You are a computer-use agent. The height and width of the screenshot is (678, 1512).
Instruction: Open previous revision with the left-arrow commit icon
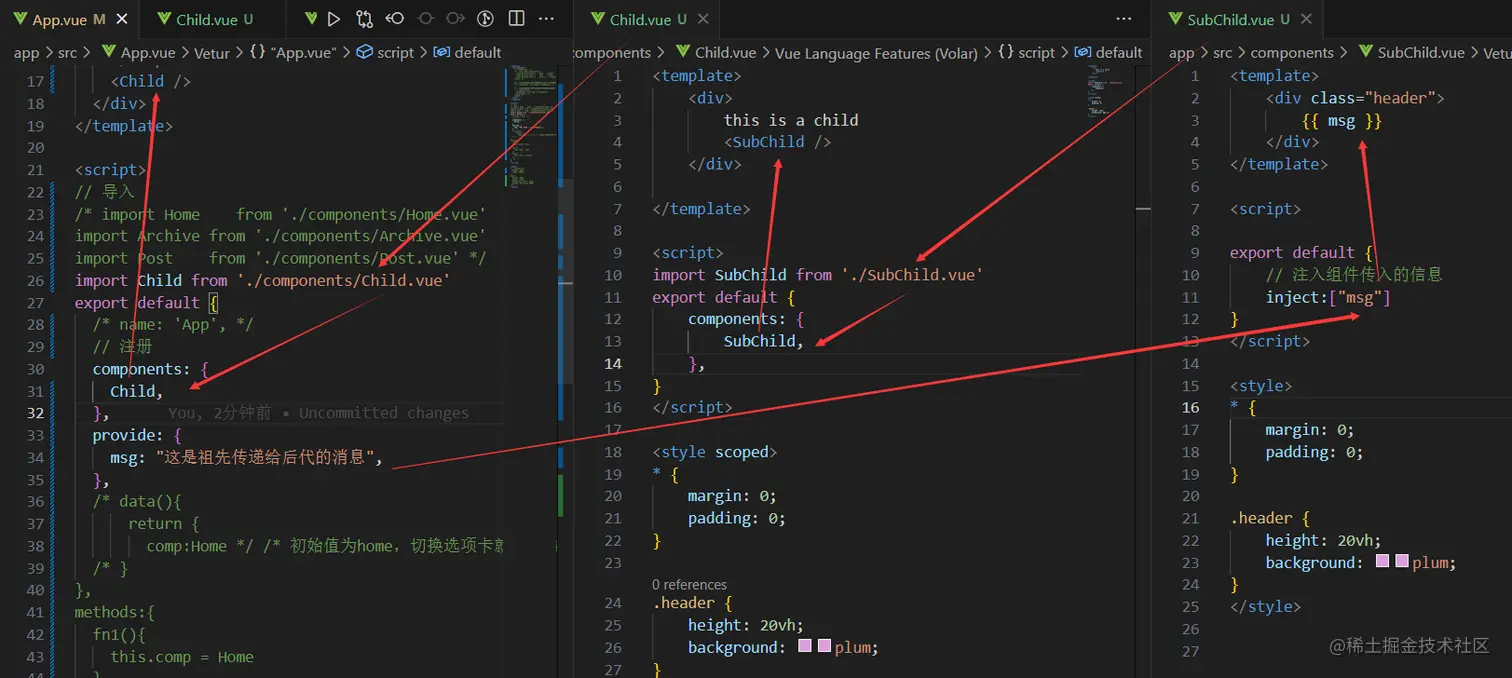pos(395,19)
